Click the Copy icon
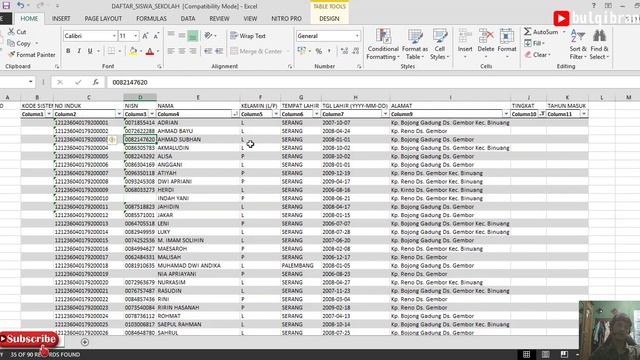This screenshot has width=640, height=360. 11,43
